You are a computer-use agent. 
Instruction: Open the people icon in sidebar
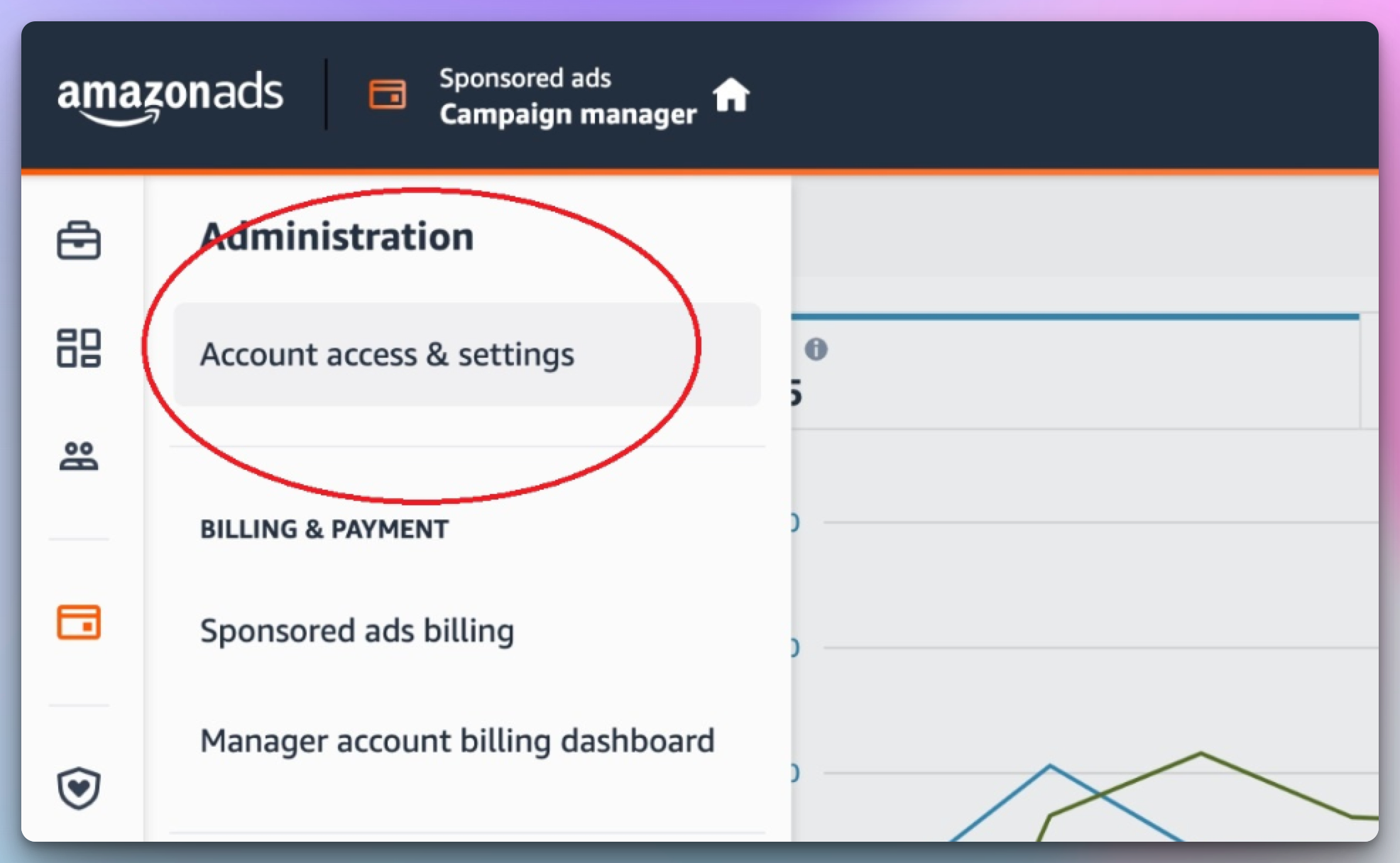79,456
